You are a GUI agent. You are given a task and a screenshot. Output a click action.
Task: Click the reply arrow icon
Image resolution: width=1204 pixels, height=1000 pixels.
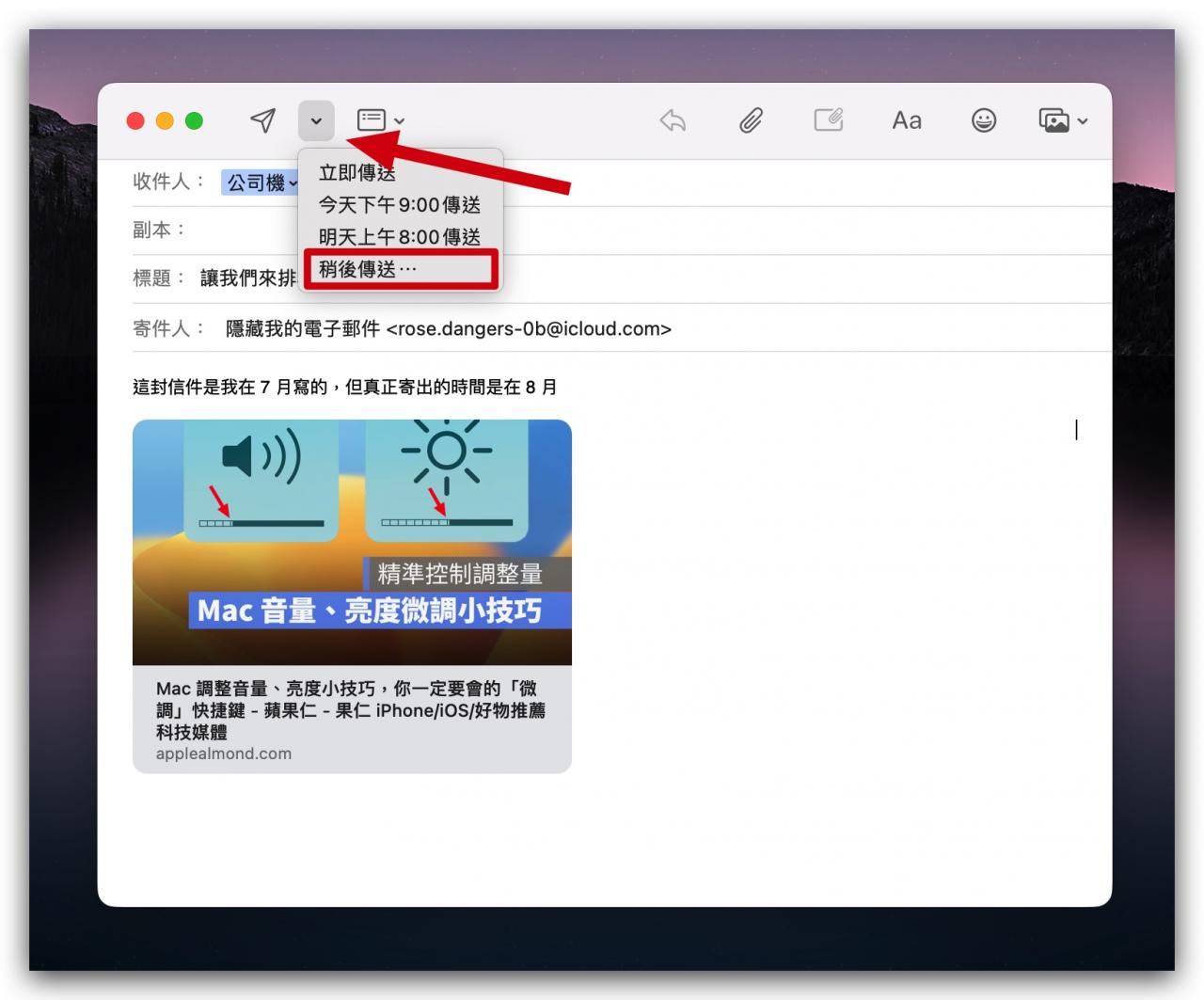[x=672, y=120]
